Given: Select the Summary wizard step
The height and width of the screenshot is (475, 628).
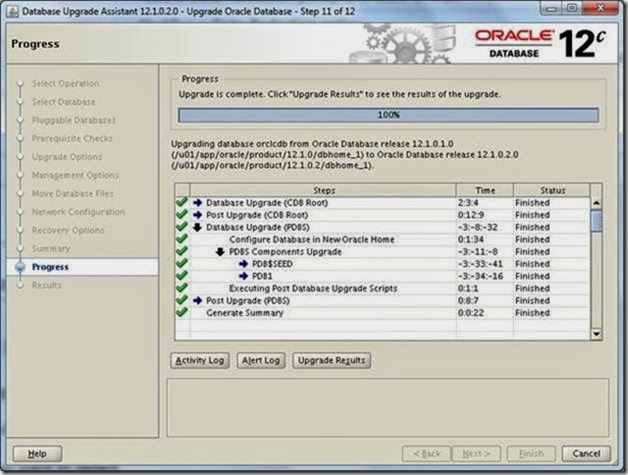Looking at the screenshot, I should (51, 249).
